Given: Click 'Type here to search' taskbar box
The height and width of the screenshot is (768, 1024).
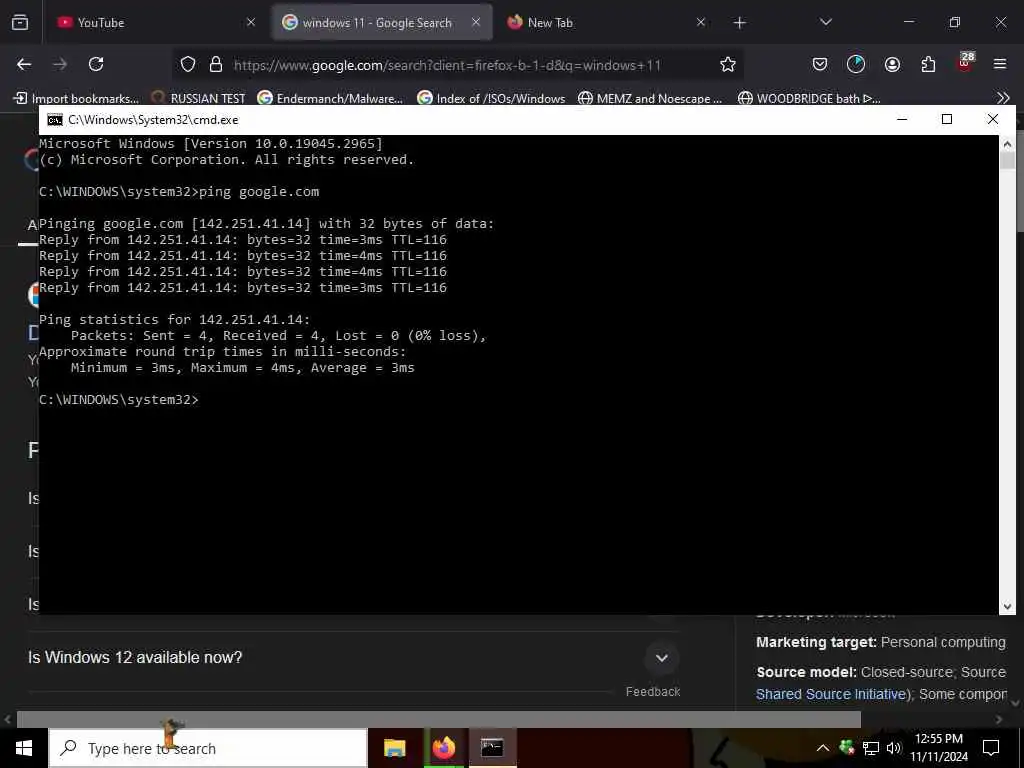Looking at the screenshot, I should pyautogui.click(x=208, y=748).
